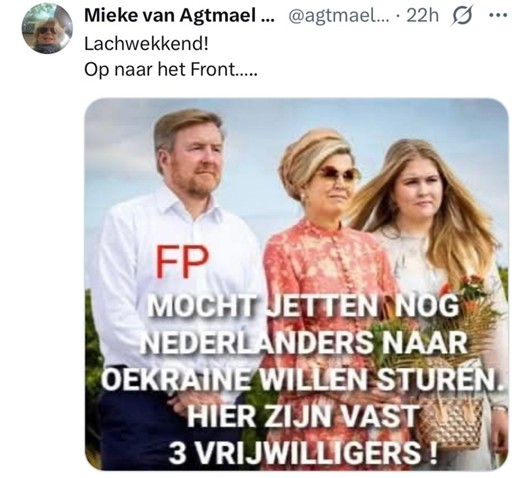The image size is (531, 478).
Task: Click the Mieke van Agtmael display name
Action: (179, 15)
